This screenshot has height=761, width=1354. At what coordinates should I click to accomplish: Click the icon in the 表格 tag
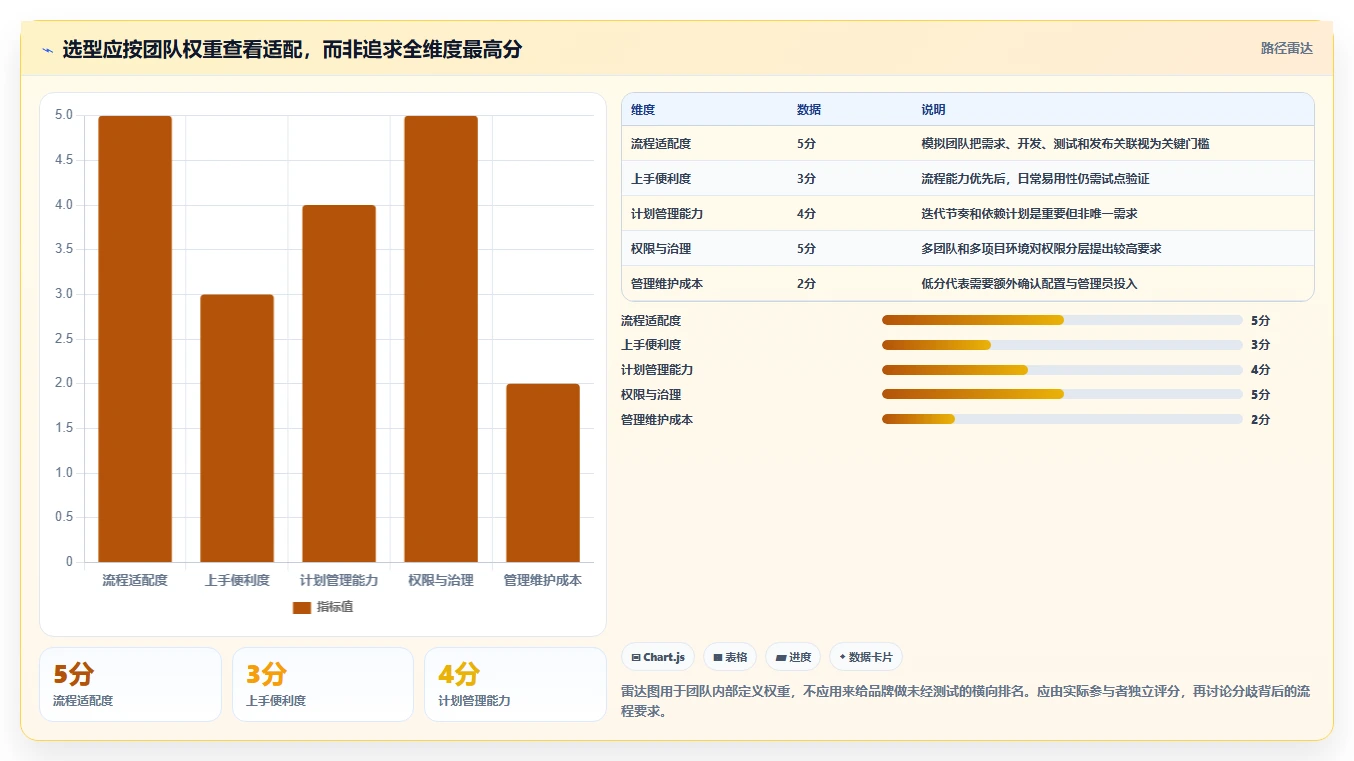coord(718,657)
